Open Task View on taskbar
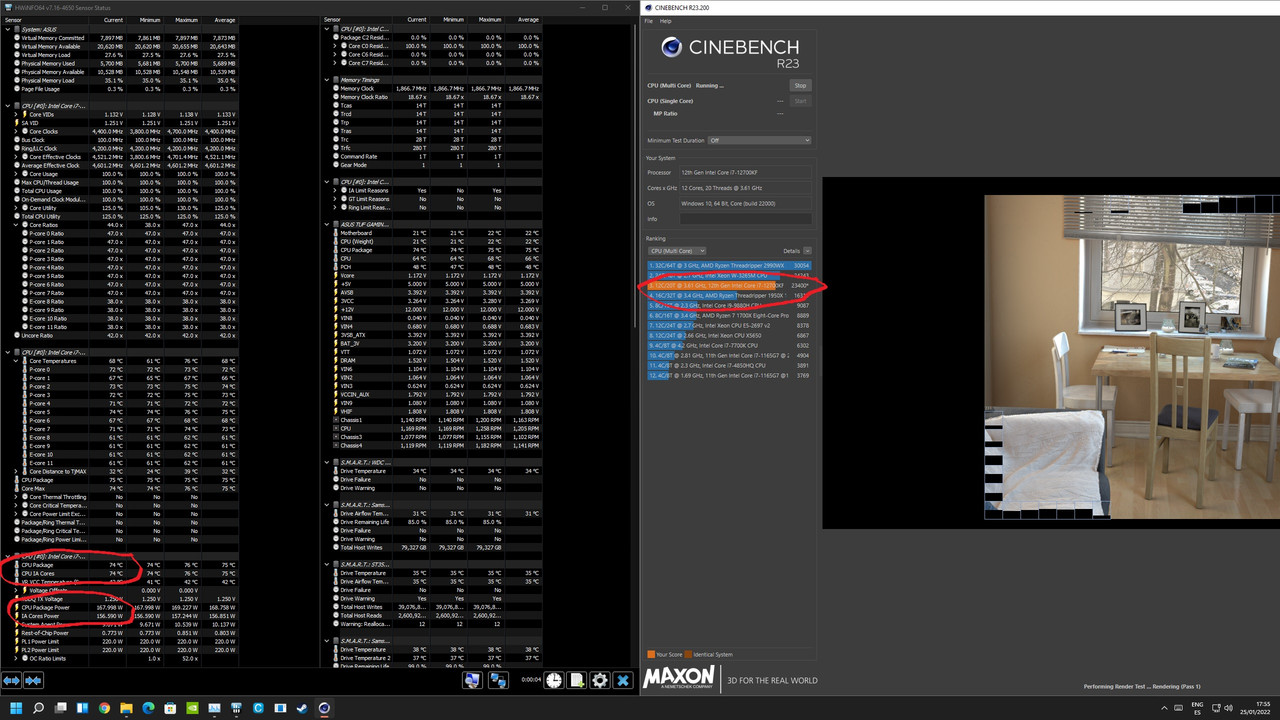Screen dimensions: 1280x720 tap(59, 708)
